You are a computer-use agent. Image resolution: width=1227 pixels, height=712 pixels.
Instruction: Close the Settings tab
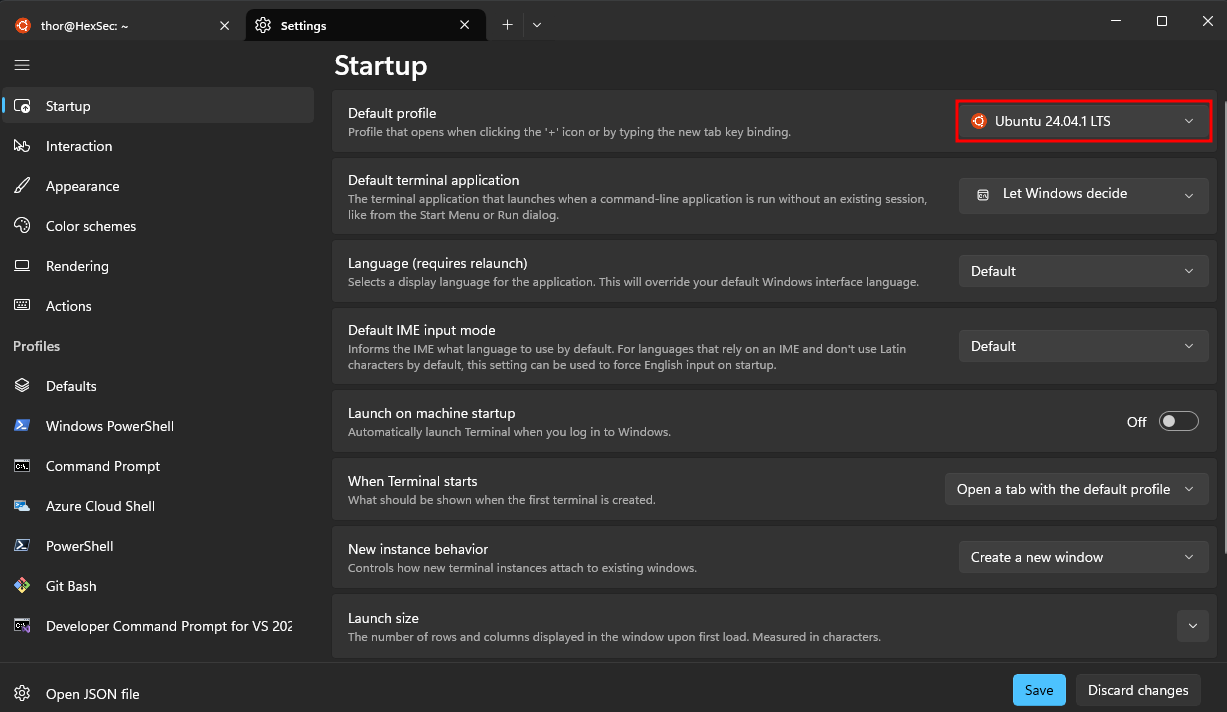coord(465,25)
